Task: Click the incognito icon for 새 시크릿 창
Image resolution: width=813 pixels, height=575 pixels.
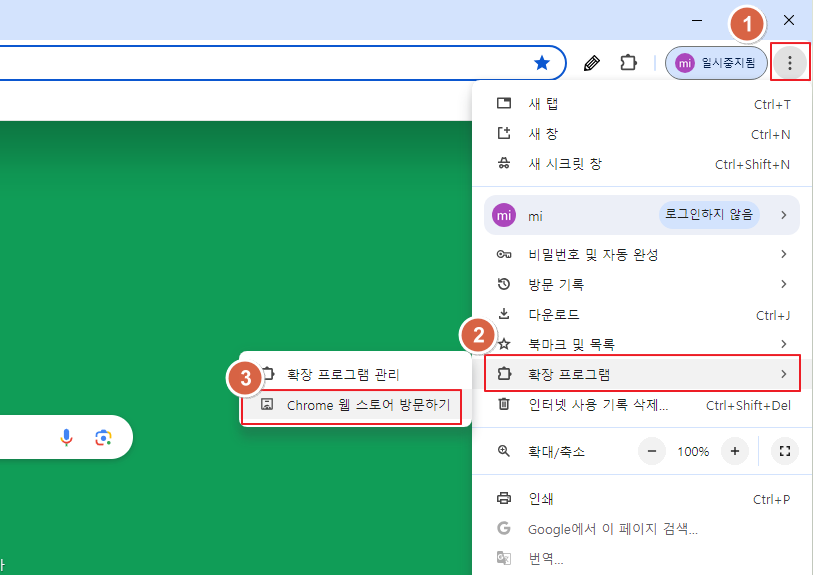Action: coord(503,163)
